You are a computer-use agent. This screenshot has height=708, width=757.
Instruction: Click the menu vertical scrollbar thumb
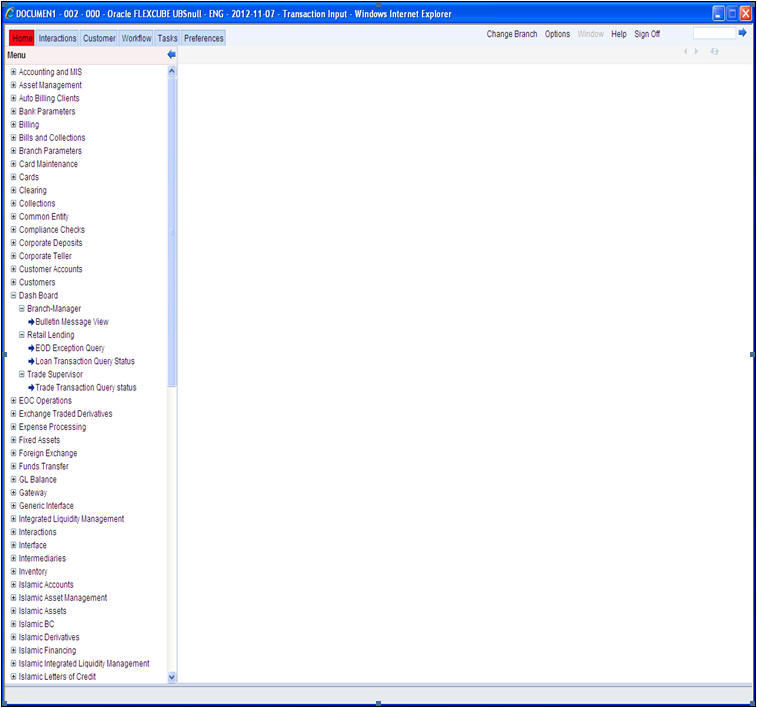click(x=172, y=232)
